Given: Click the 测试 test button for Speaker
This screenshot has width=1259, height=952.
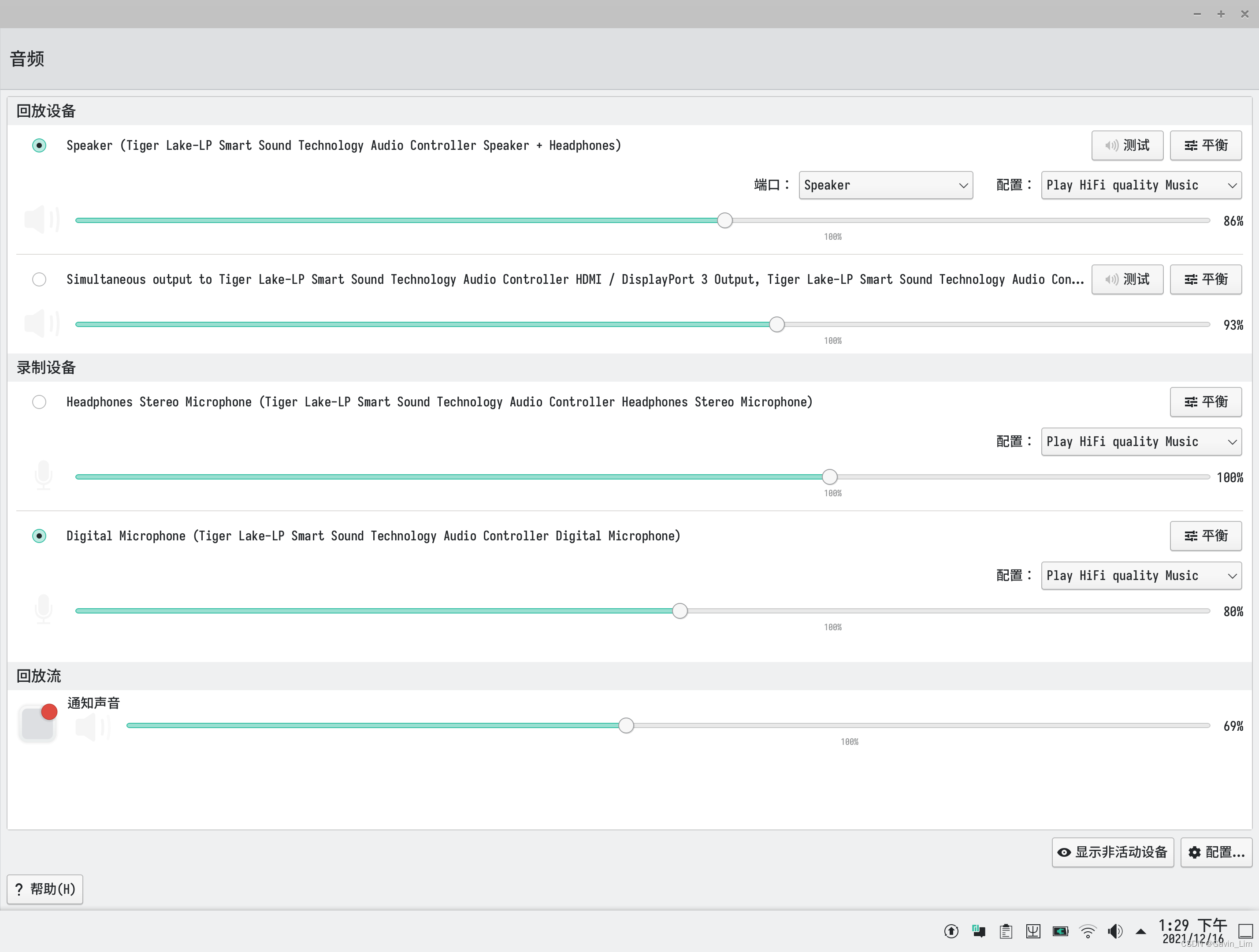Looking at the screenshot, I should [1127, 146].
